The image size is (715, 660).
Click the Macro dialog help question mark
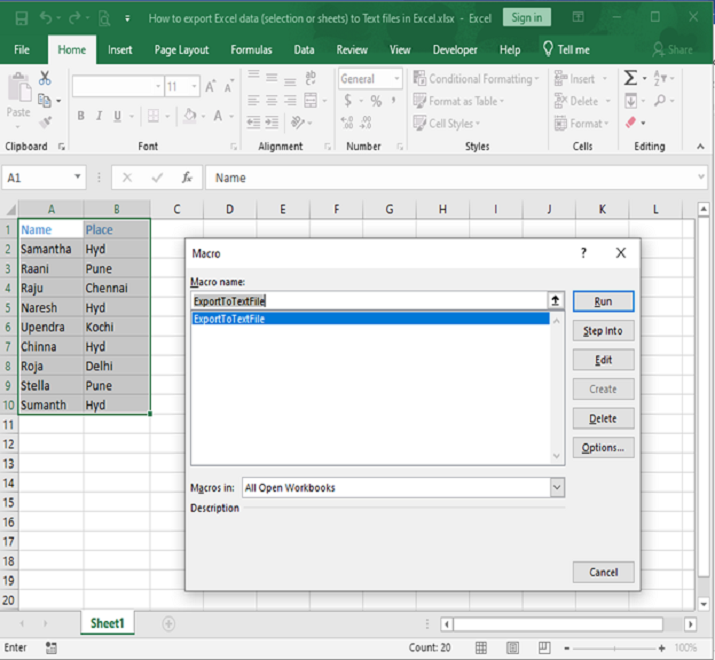[584, 254]
